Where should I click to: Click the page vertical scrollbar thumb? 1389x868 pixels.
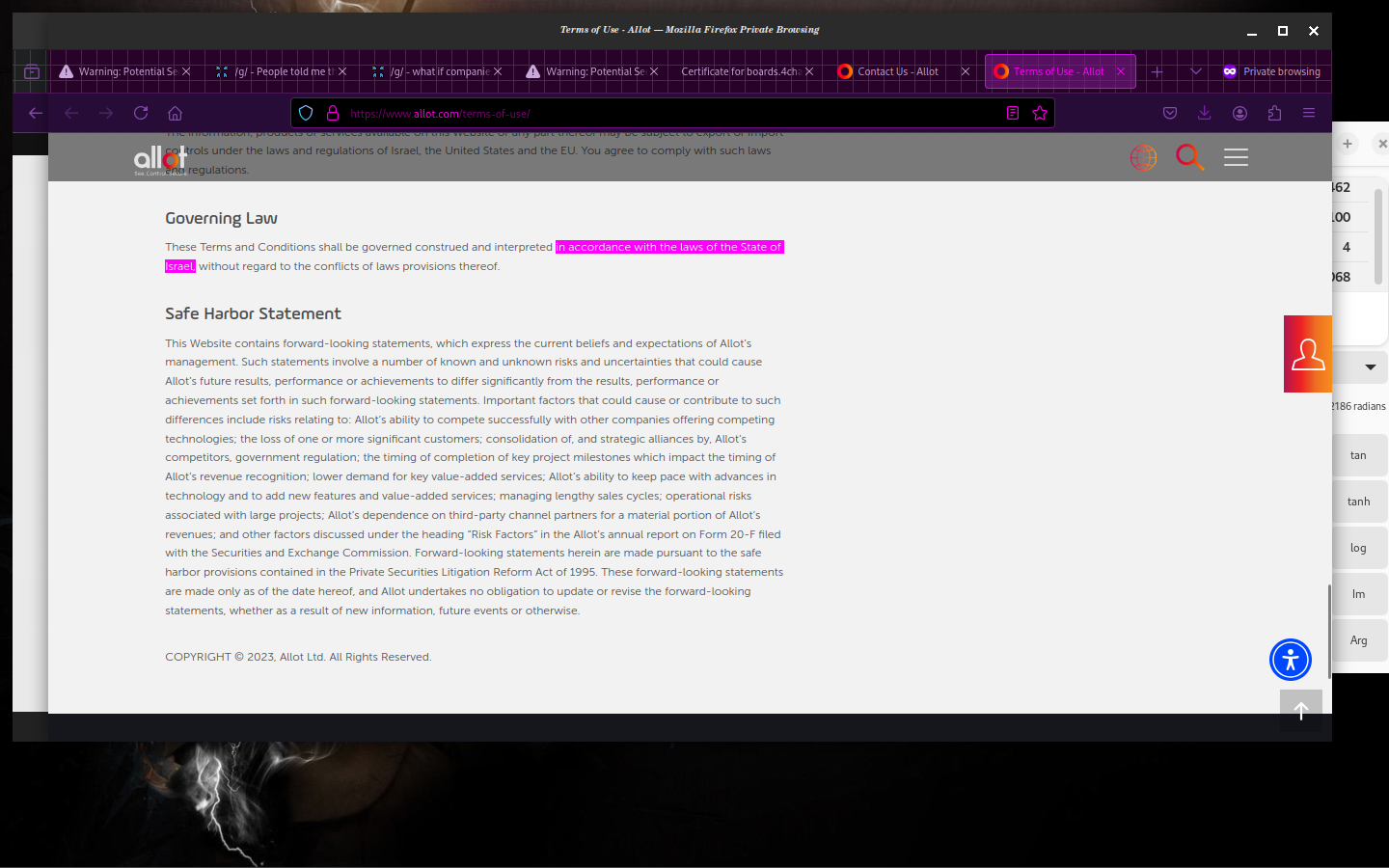[1329, 632]
